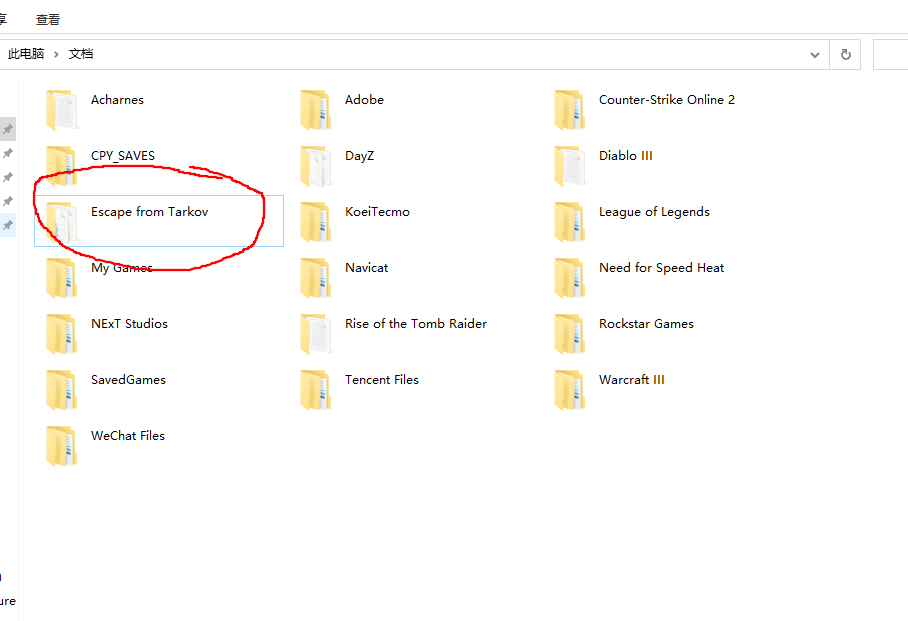Select the SavedGames folder icon
The width and height of the screenshot is (908, 621).
coord(62,390)
